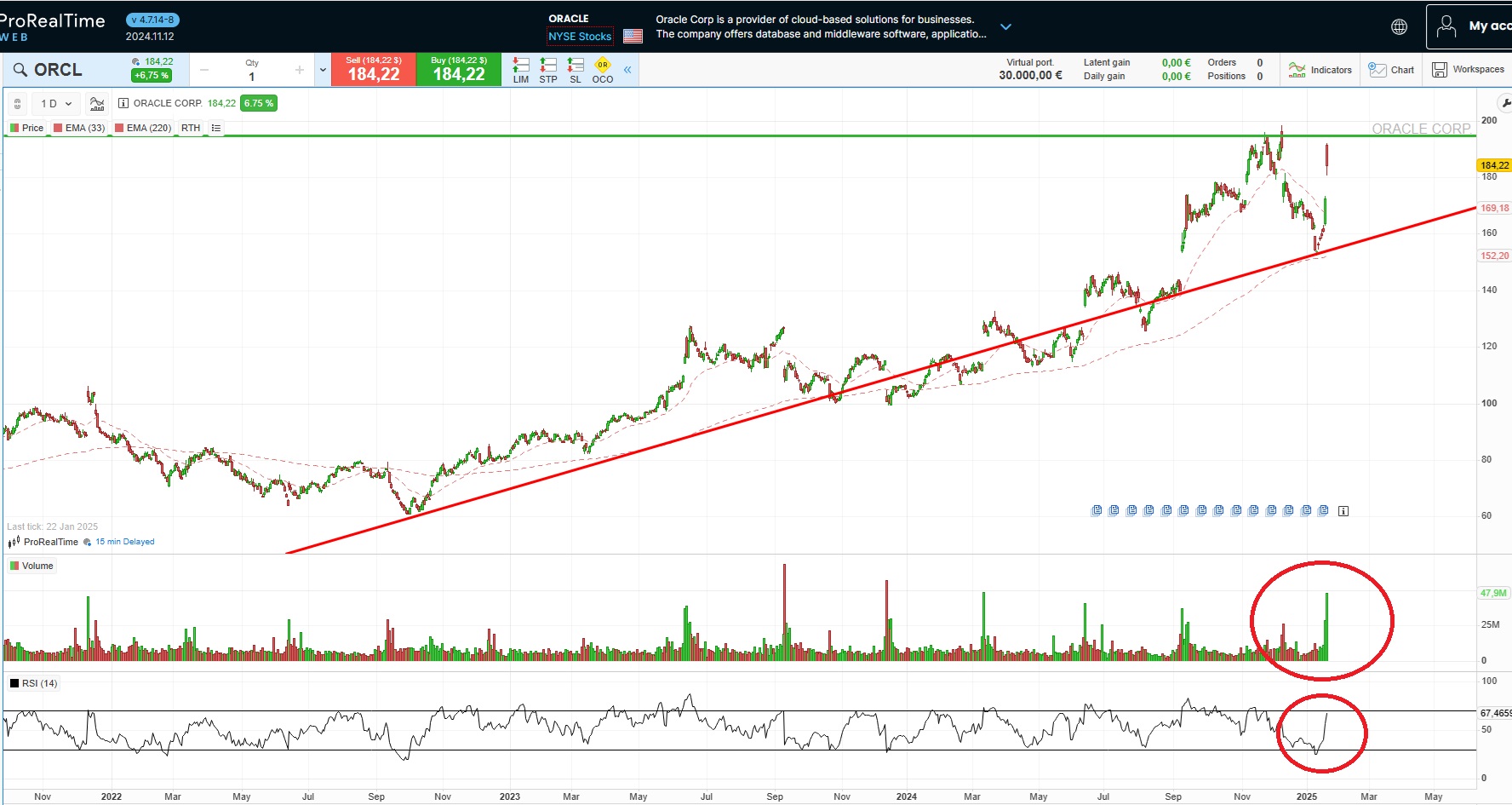Select the yellow OCO order icon
This screenshot has height=805, width=1512.
[x=602, y=65]
